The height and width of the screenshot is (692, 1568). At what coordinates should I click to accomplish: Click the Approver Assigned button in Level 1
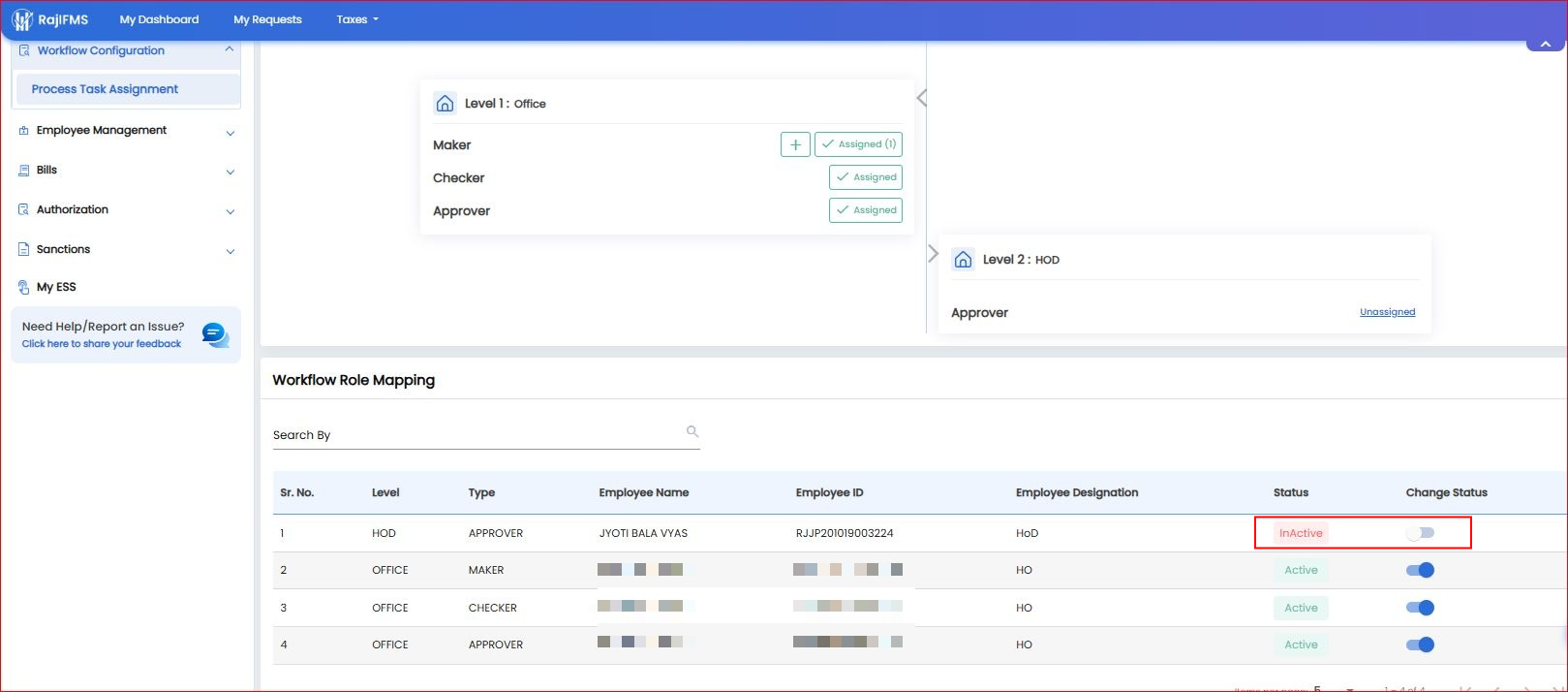866,210
